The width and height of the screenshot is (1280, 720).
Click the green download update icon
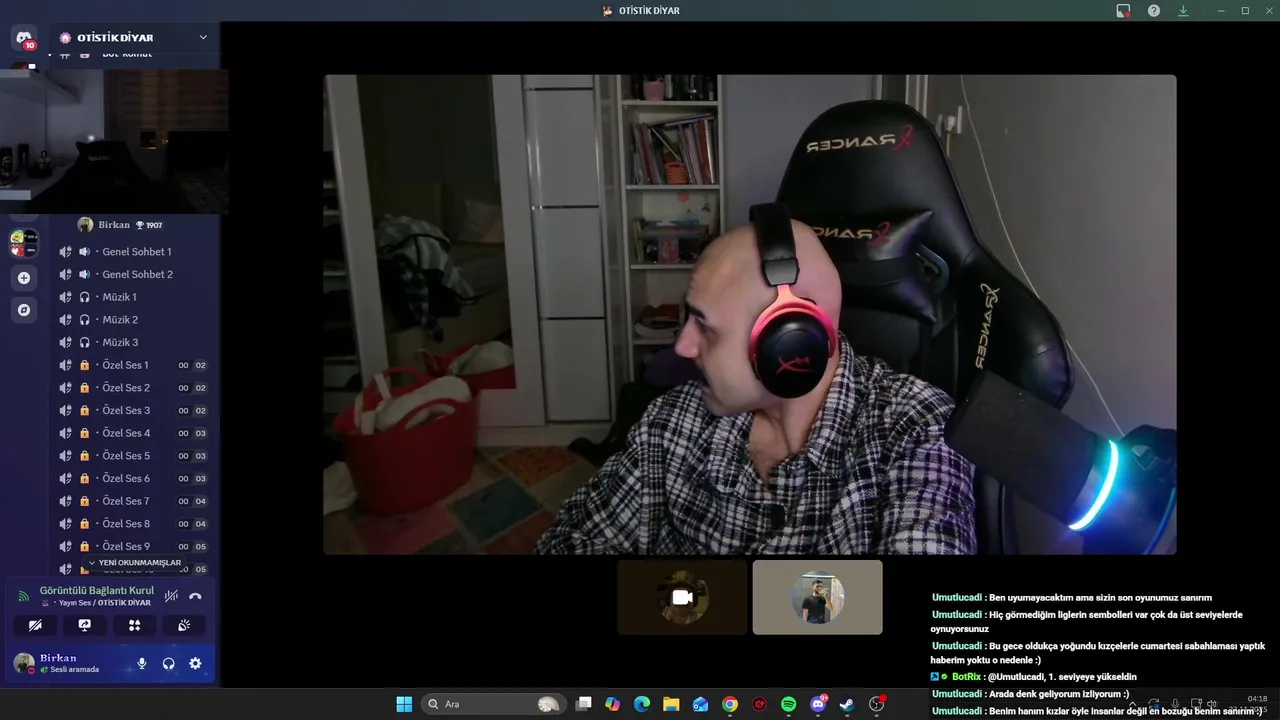point(1184,10)
